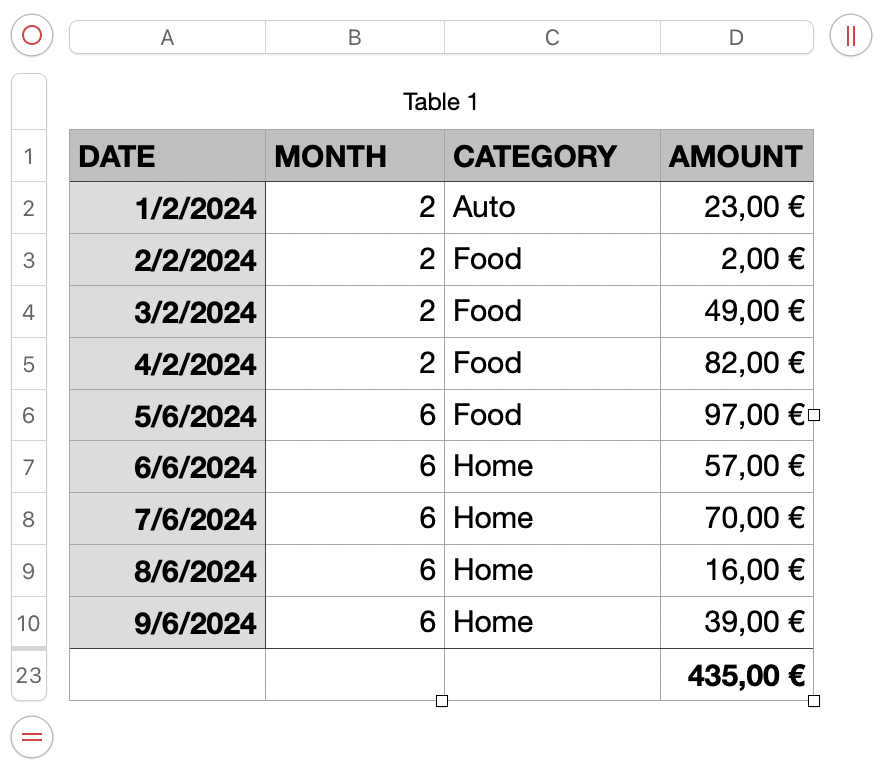Select column D header
Viewport: 890px width, 778px height.
pos(736,38)
